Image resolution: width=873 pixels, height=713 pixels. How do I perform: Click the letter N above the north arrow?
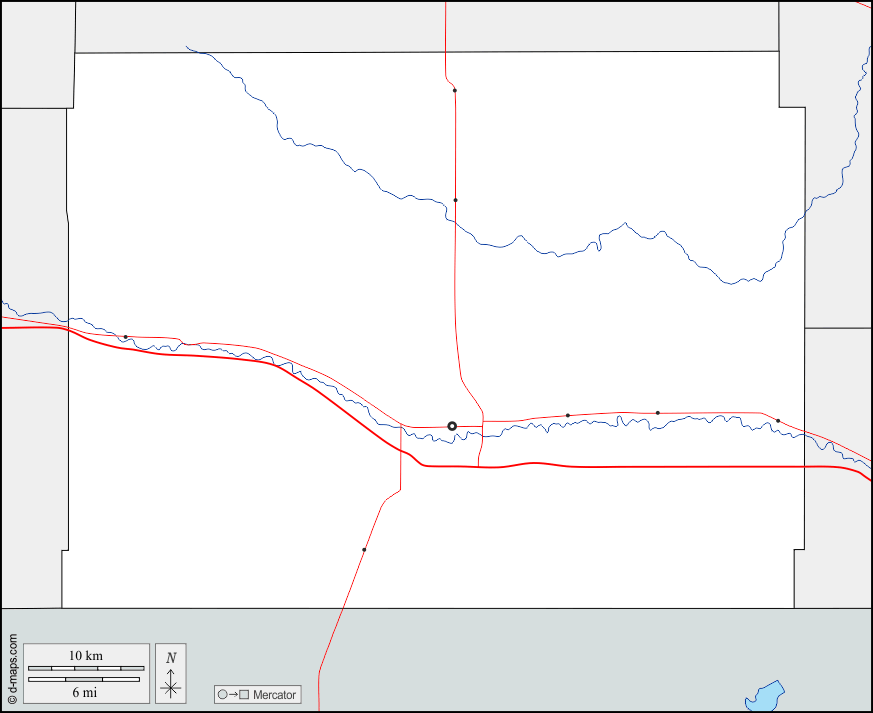tap(171, 657)
